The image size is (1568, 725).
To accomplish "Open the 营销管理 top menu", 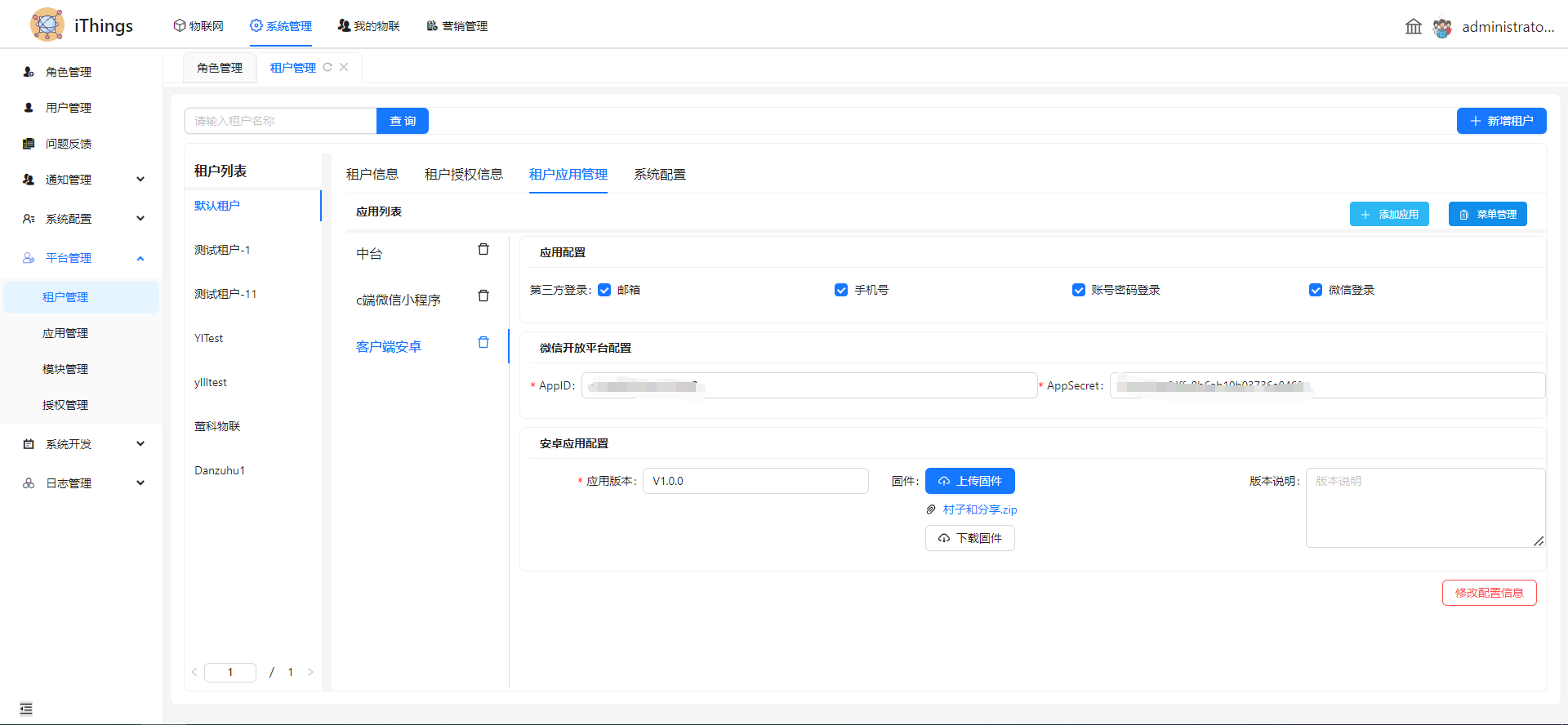I will 457,26.
